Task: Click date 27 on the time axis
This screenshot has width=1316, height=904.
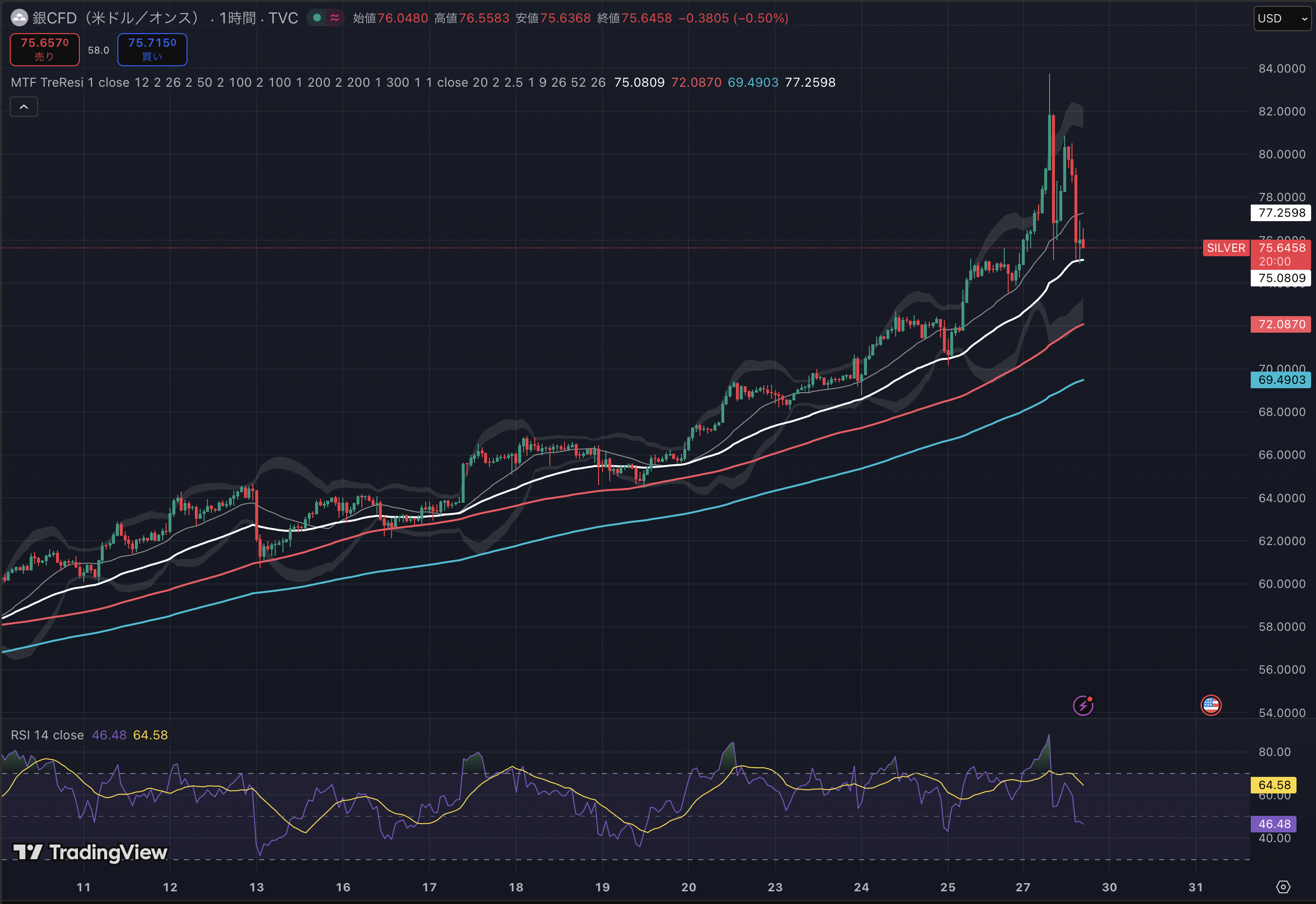Action: 1023,887
